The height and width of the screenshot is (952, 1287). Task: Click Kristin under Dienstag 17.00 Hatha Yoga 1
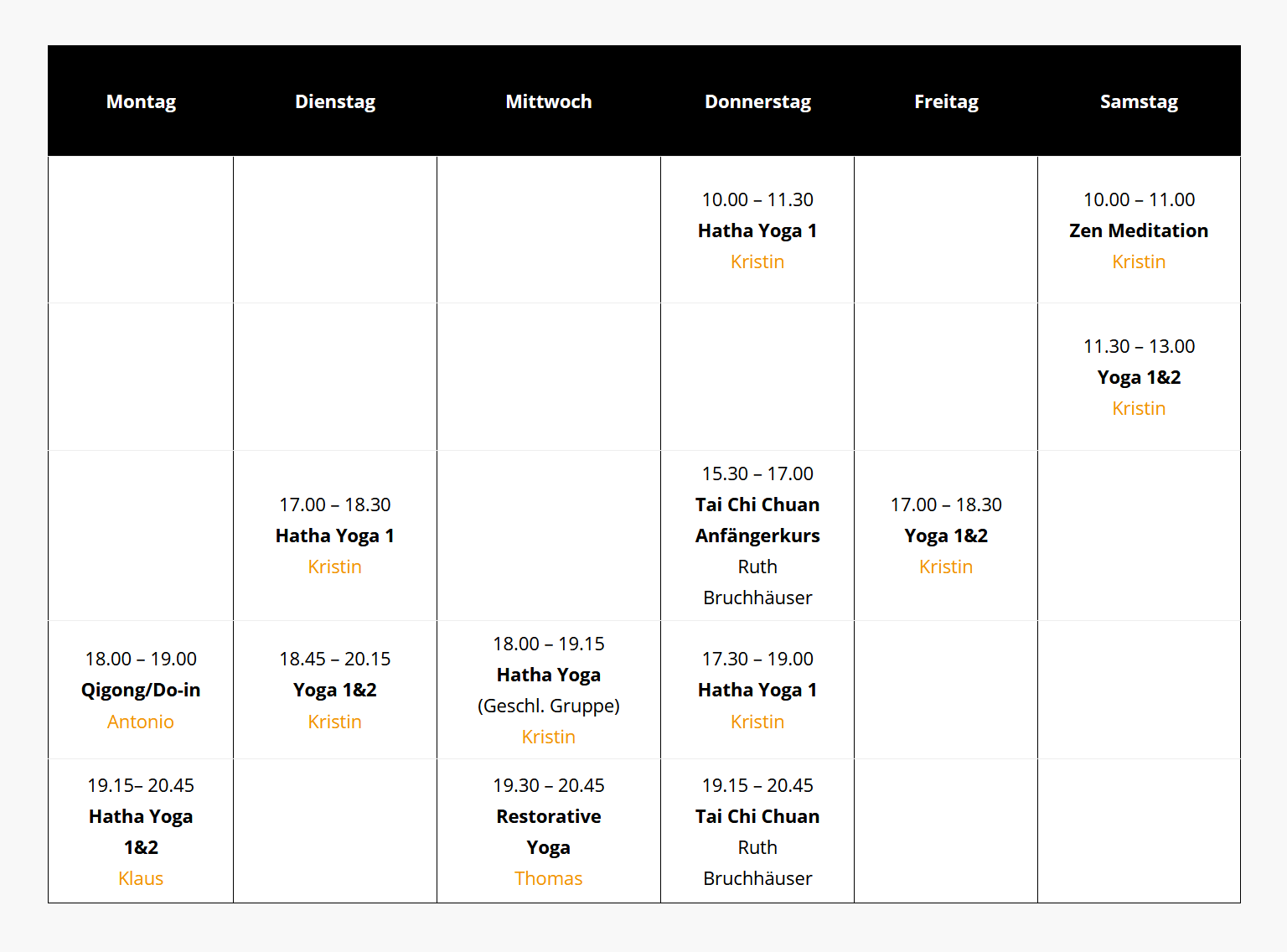click(334, 567)
